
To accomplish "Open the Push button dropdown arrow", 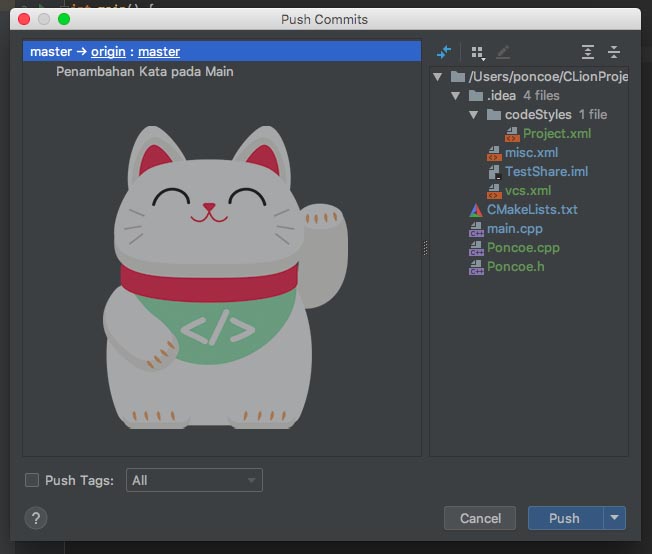I will coord(615,518).
